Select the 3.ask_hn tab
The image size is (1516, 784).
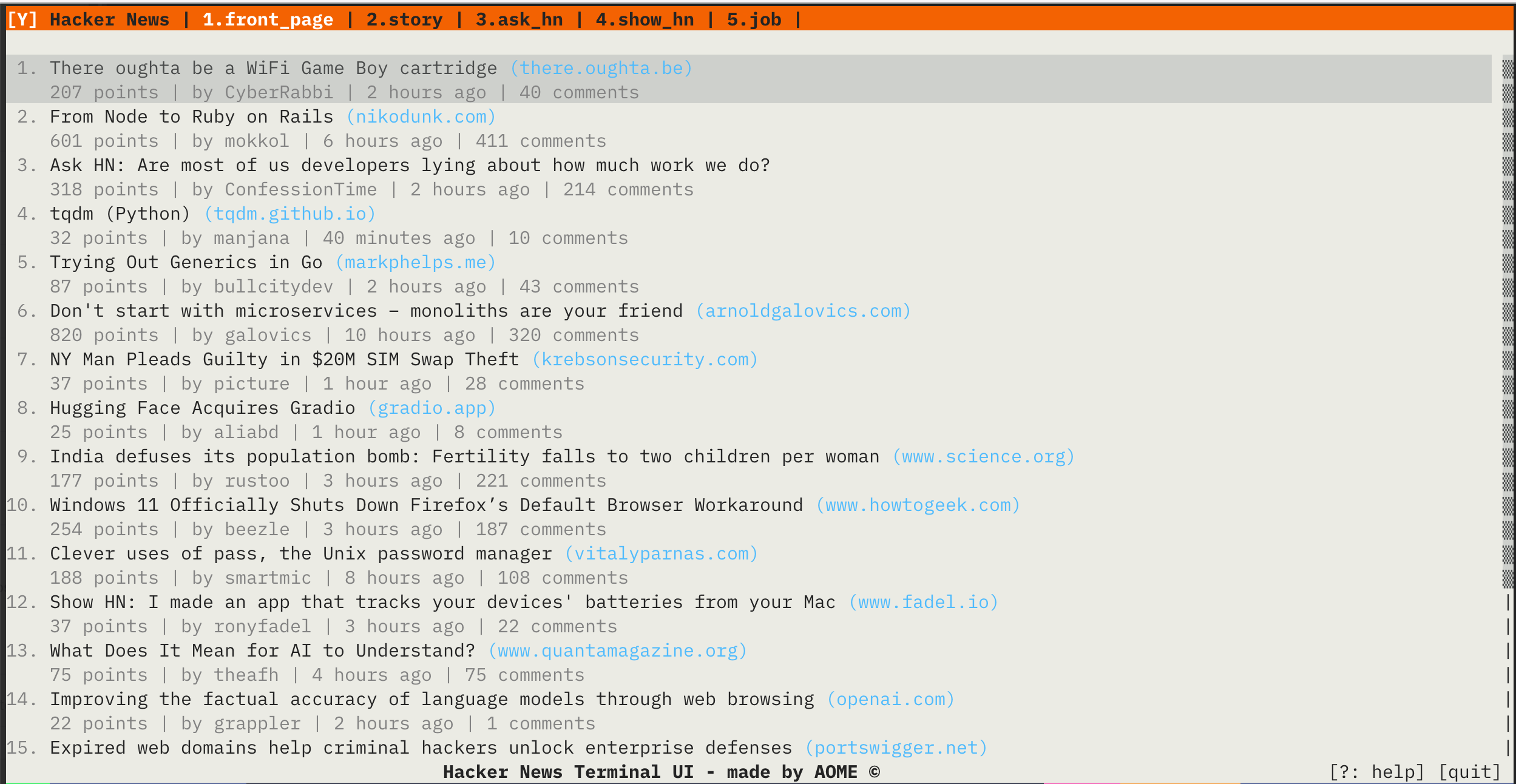519,19
